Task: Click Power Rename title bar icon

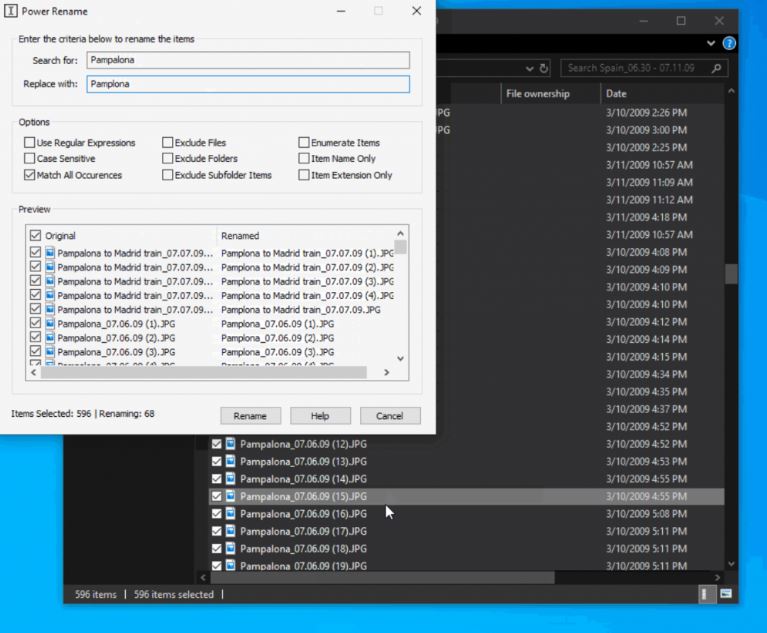Action: [11, 11]
